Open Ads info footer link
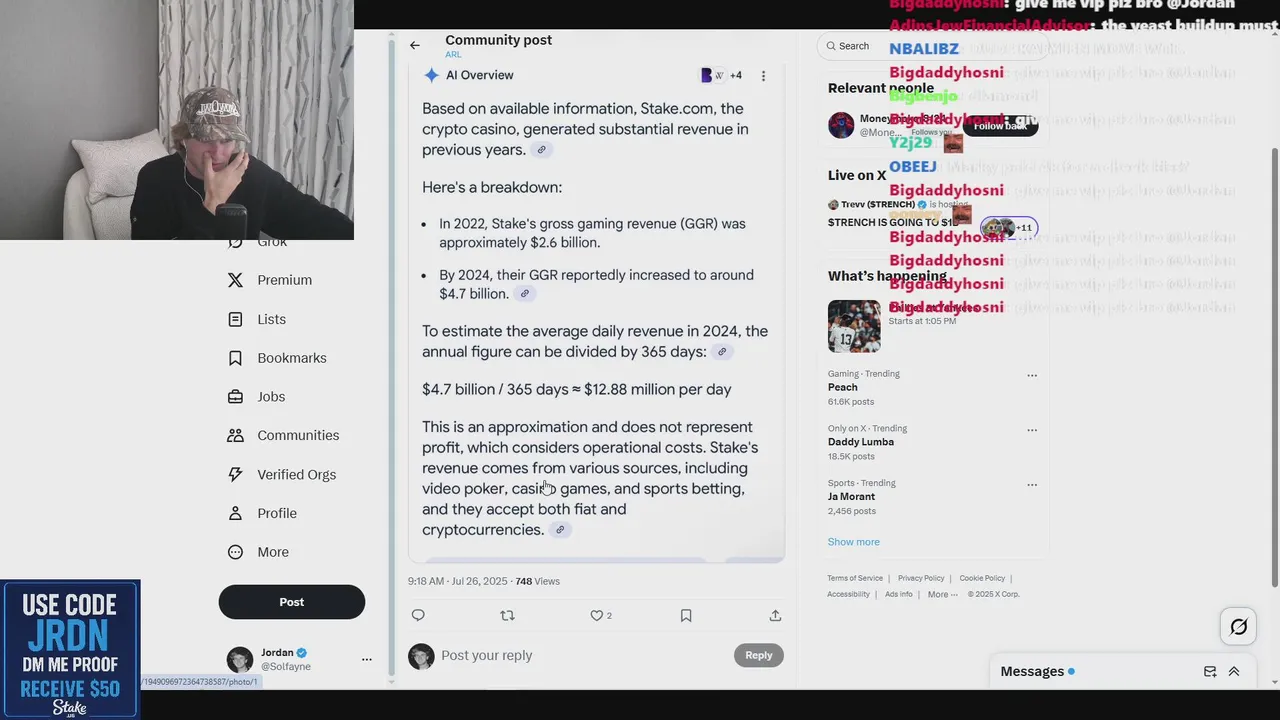Image resolution: width=1280 pixels, height=720 pixels. pyautogui.click(x=899, y=594)
